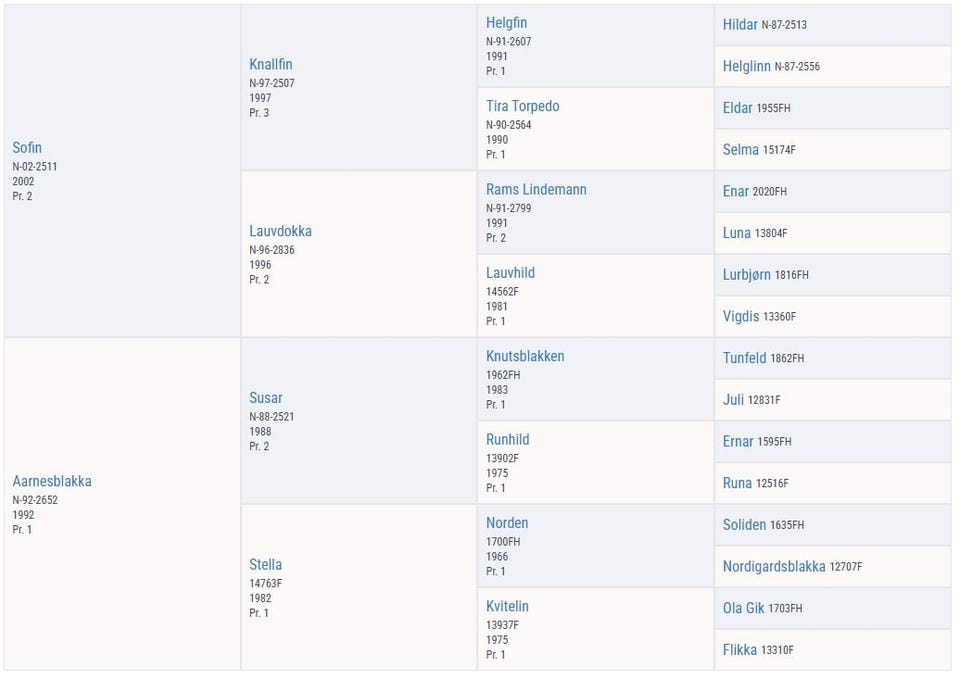This screenshot has height=679, width=960.
Task: Open the Sofin horse link
Action: coord(27,148)
